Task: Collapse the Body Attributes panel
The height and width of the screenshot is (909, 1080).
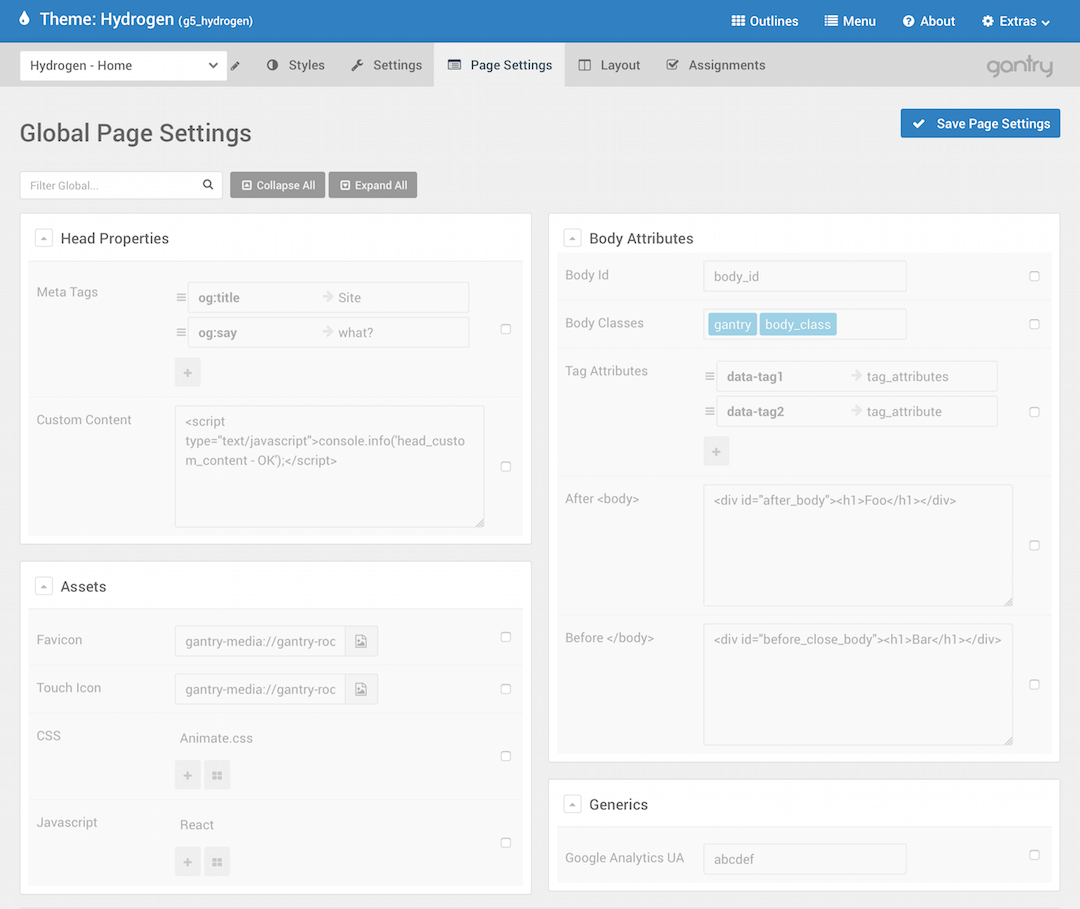Action: 573,237
